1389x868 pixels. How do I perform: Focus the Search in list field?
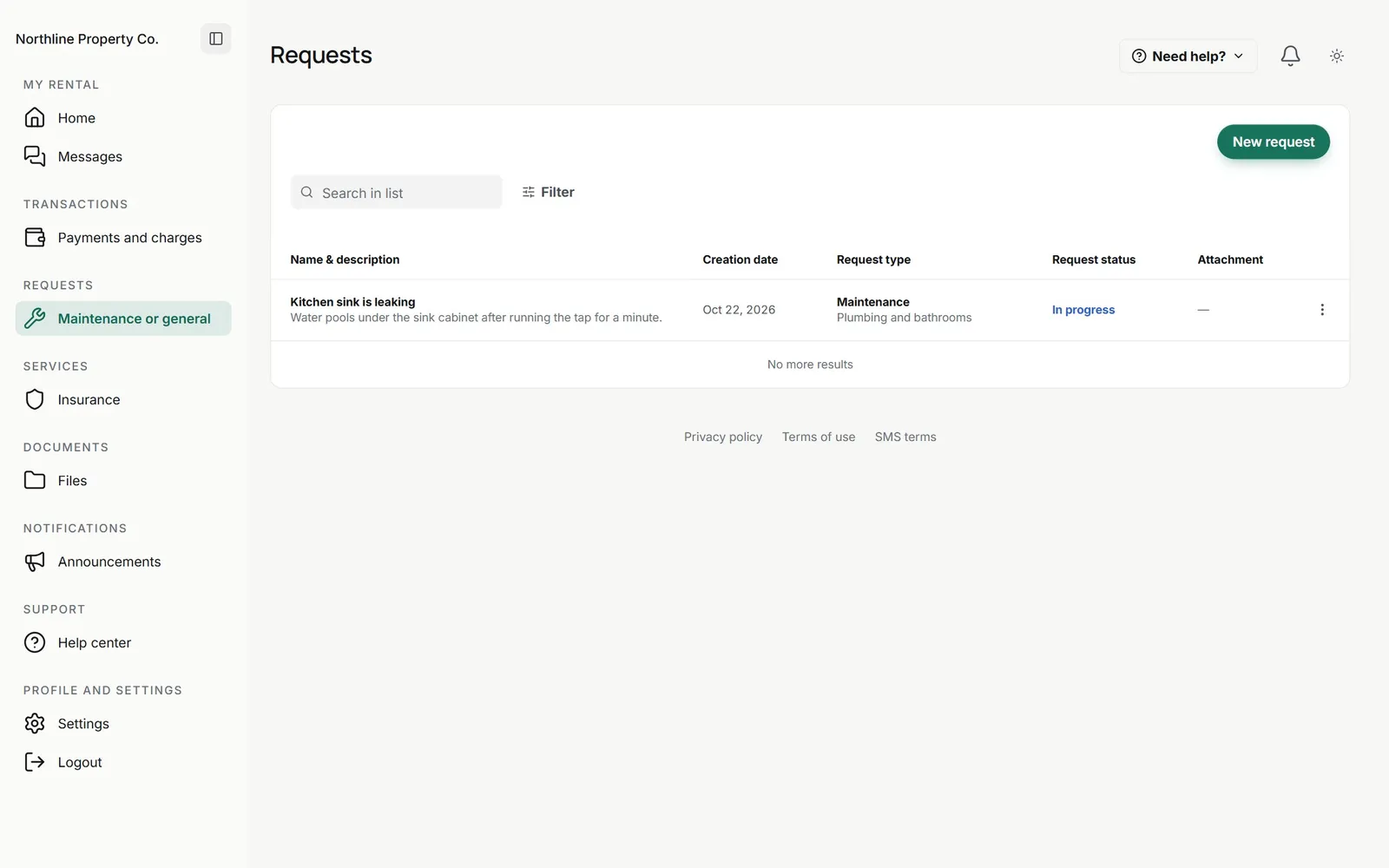[397, 193]
